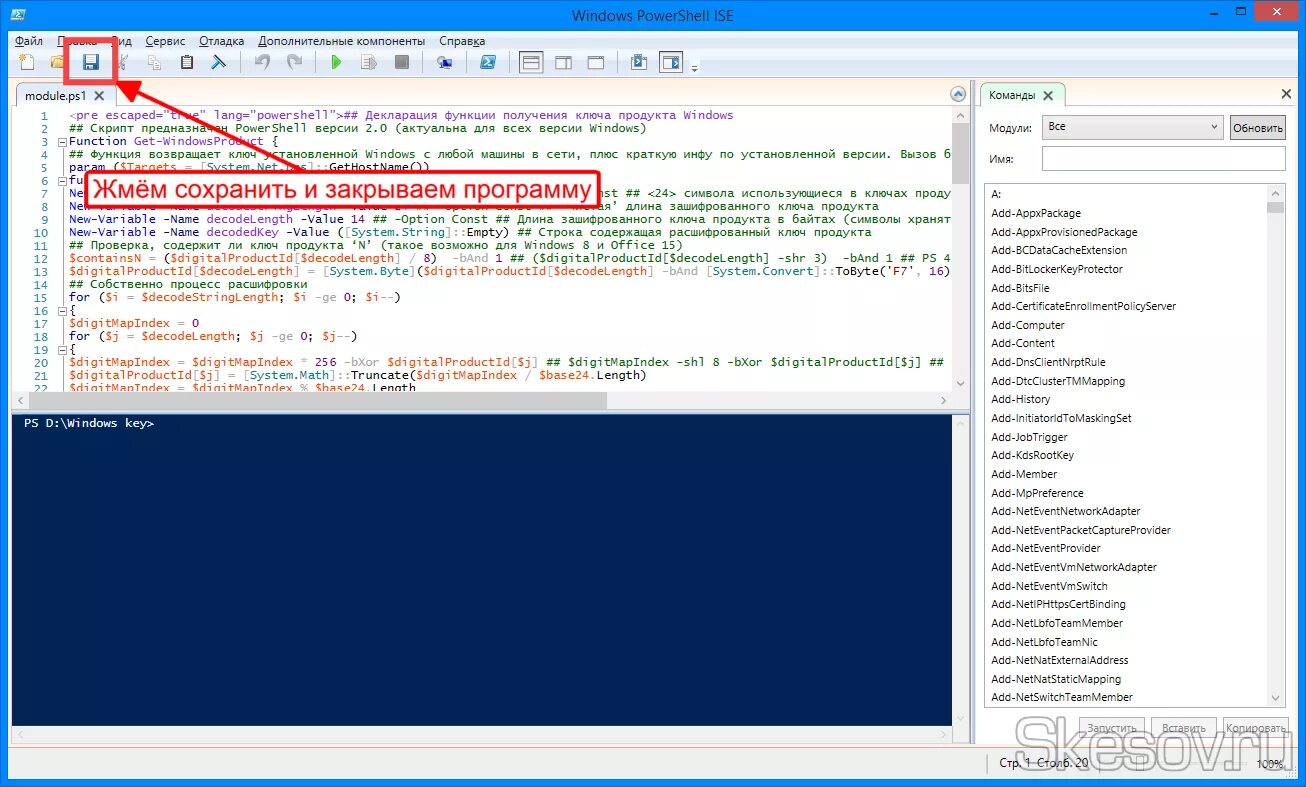Show script pane maximized layout icon
Viewport: 1306px width, 787px height.
pyautogui.click(x=595, y=62)
